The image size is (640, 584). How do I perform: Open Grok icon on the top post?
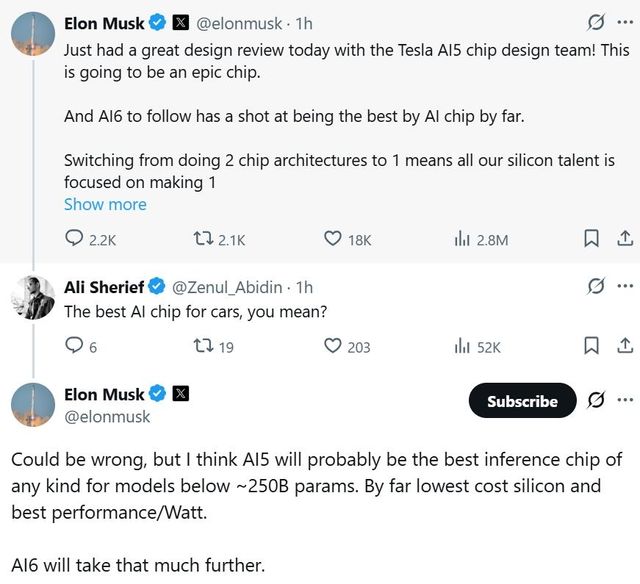pos(596,22)
